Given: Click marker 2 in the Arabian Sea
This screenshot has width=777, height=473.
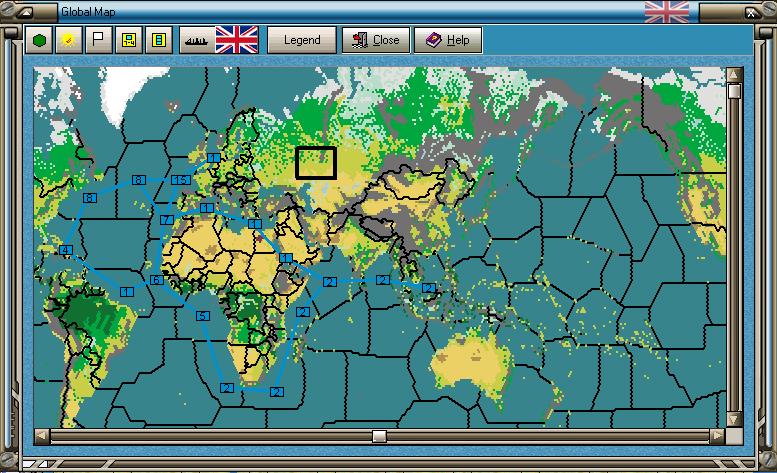Looking at the screenshot, I should tap(330, 282).
